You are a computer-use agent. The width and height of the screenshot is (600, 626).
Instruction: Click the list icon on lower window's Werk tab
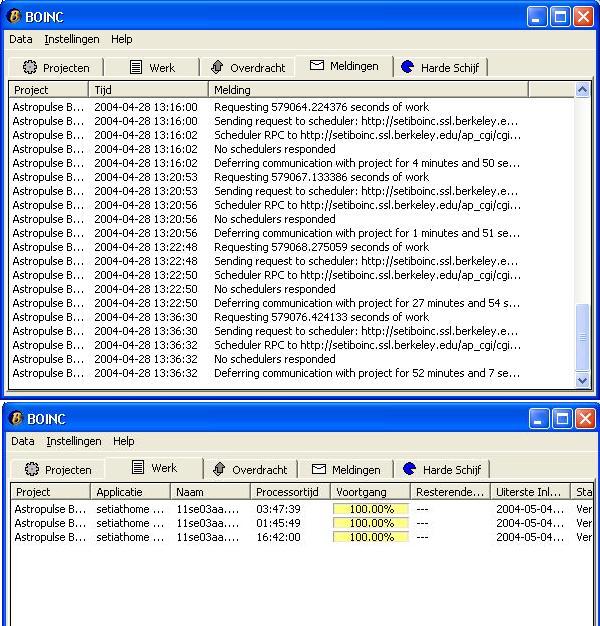point(138,467)
